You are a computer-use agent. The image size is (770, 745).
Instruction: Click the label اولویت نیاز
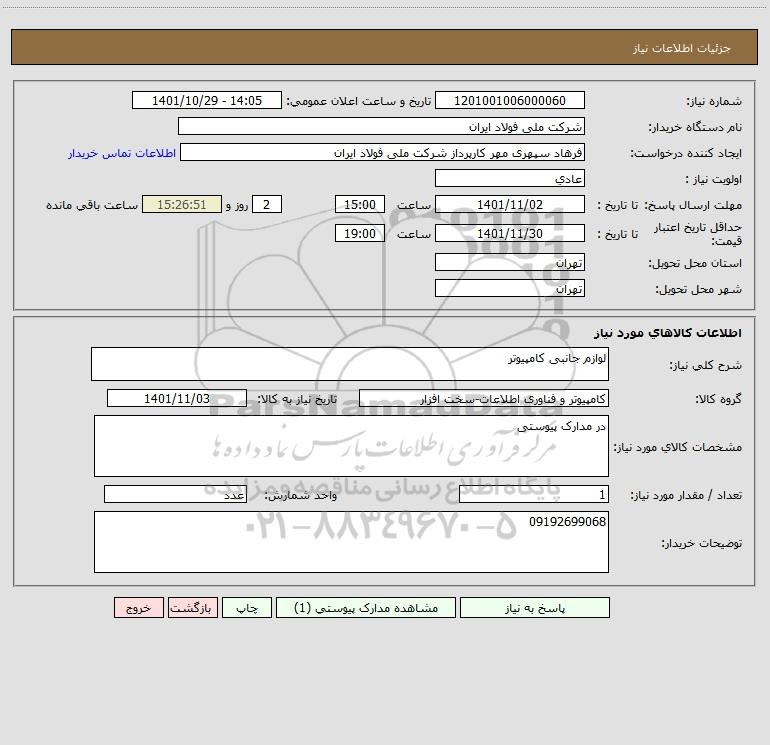714,179
